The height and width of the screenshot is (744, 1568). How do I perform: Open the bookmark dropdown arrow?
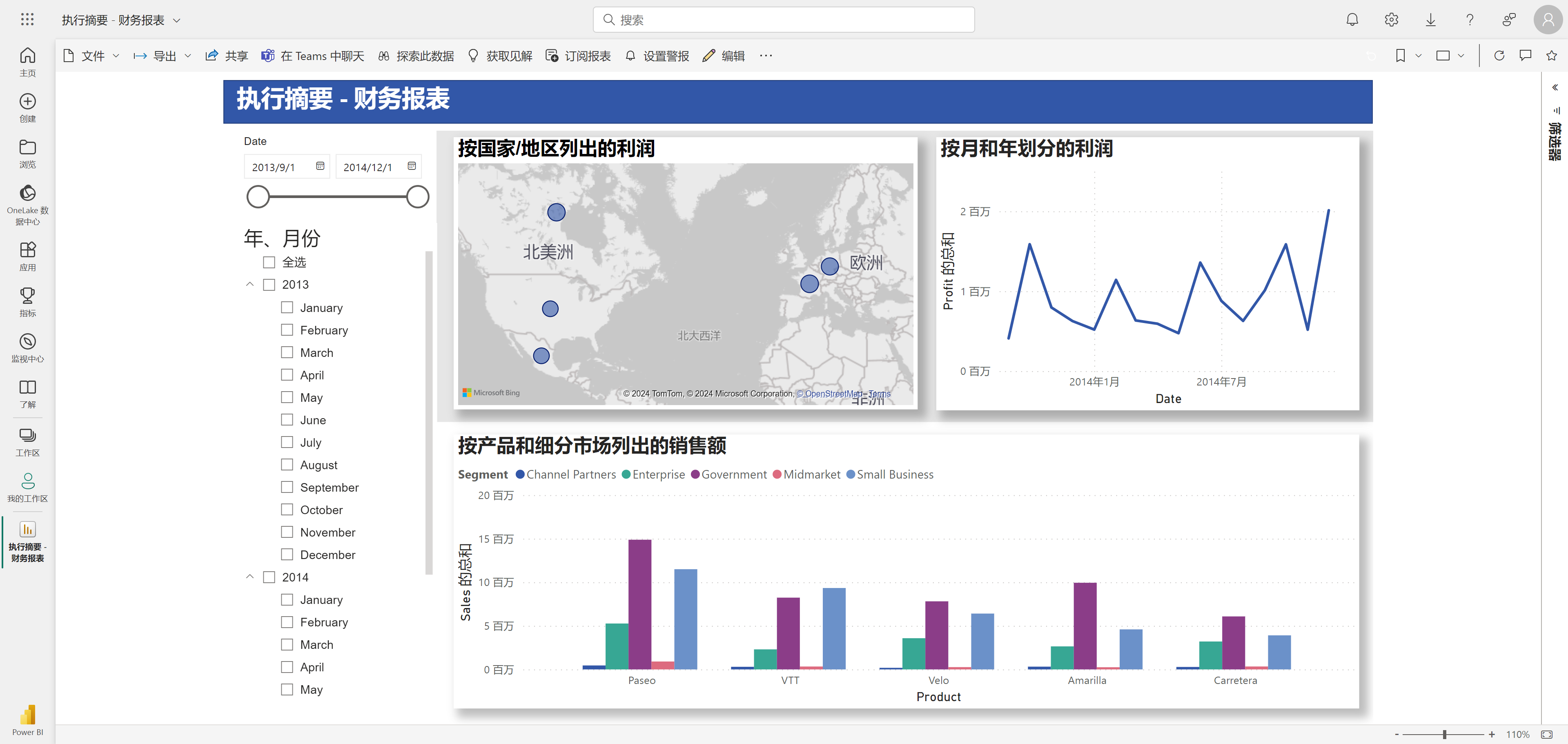(1418, 56)
